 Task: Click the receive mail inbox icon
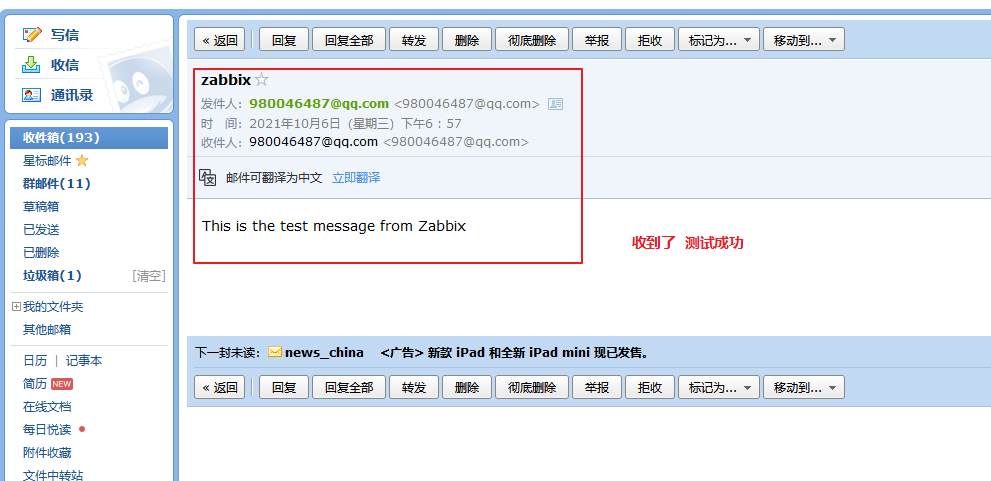(31, 64)
